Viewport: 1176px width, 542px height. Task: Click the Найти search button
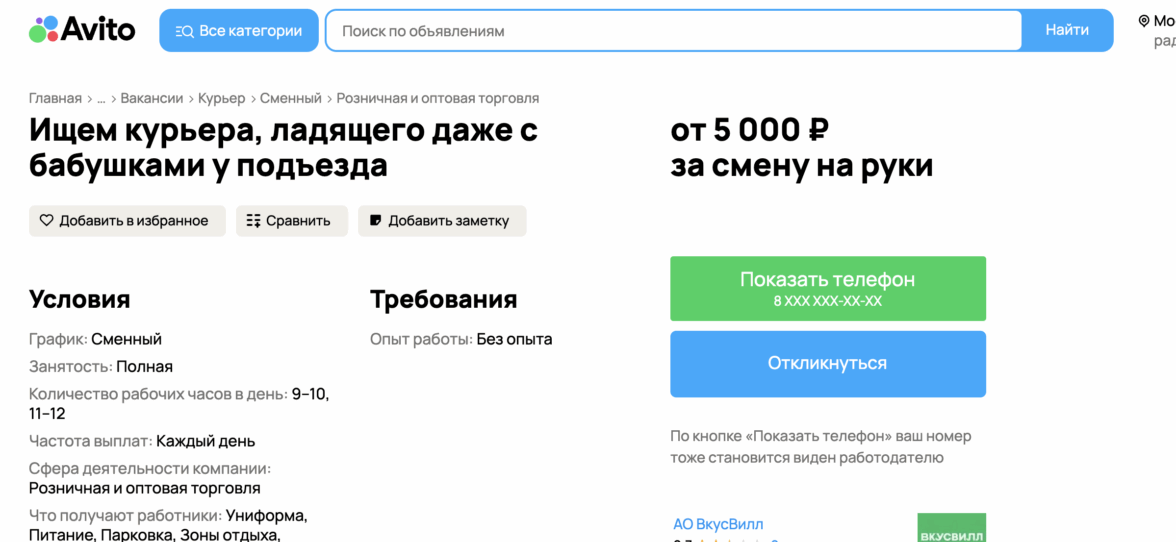click(1067, 31)
